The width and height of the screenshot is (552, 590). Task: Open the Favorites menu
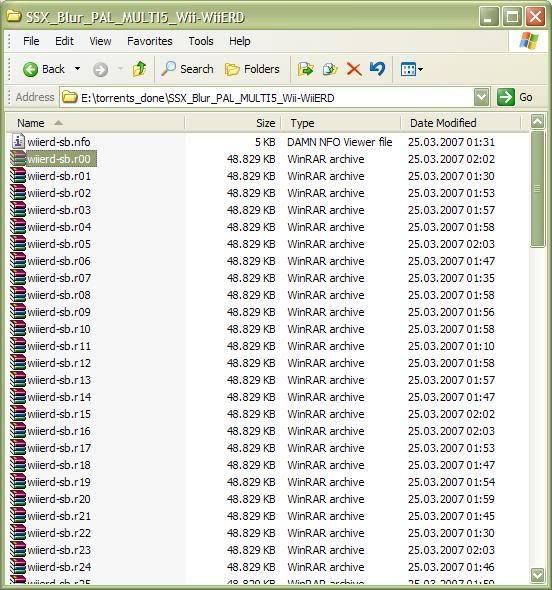pyautogui.click(x=150, y=41)
